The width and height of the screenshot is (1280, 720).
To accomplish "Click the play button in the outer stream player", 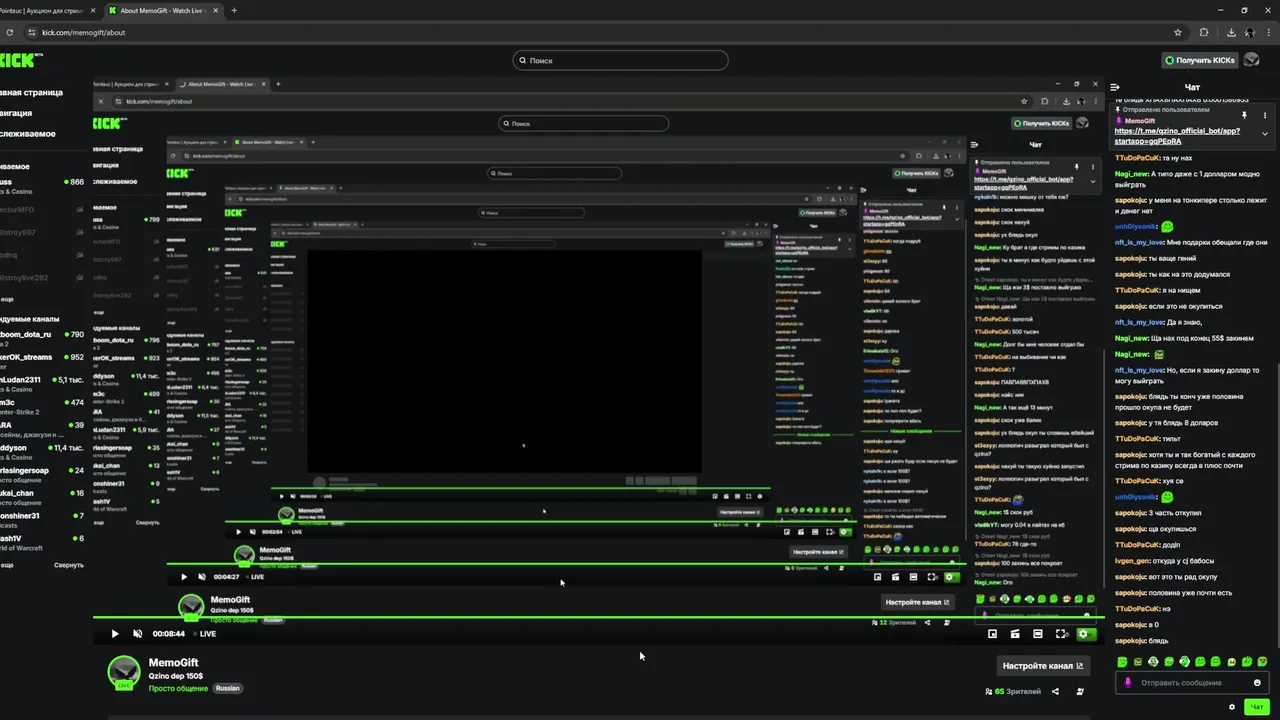I will (114, 633).
